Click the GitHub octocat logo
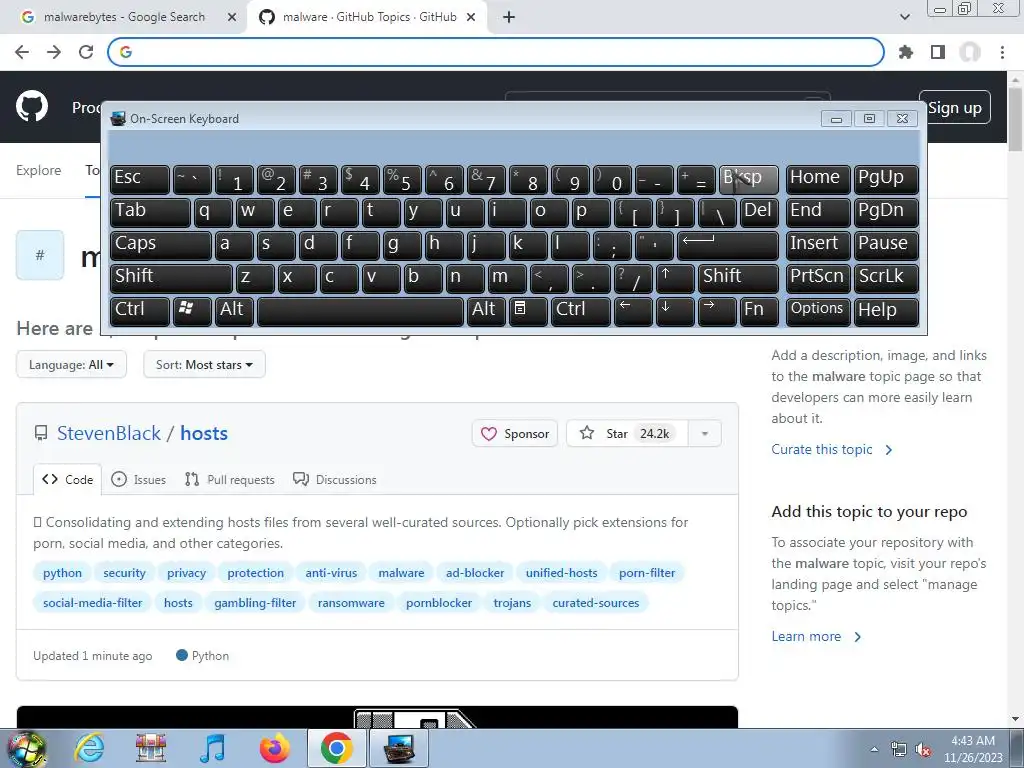This screenshot has height=768, width=1024. pos(32,107)
